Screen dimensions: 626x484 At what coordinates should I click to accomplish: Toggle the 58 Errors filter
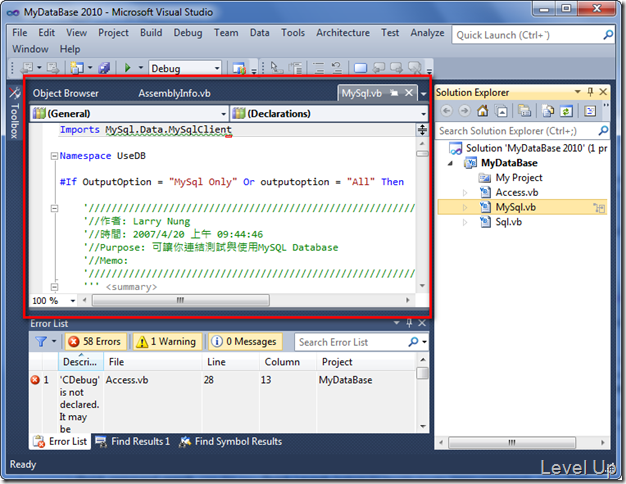click(x=96, y=342)
